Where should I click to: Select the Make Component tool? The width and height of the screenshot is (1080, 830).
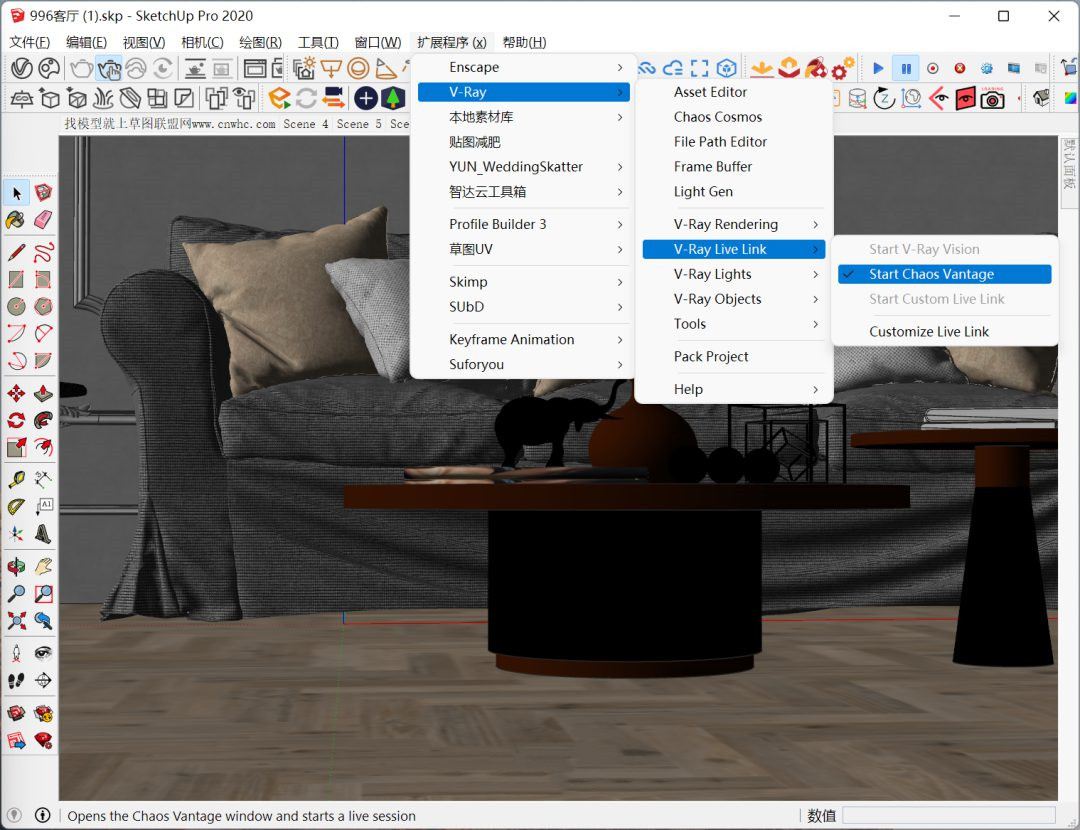point(43,192)
